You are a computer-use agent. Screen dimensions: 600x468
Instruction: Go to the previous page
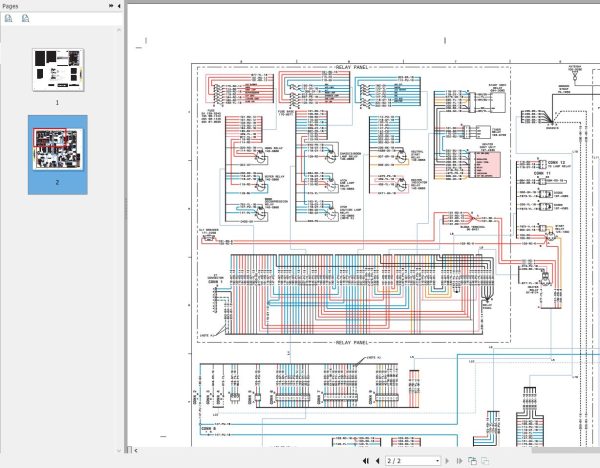tap(378, 461)
